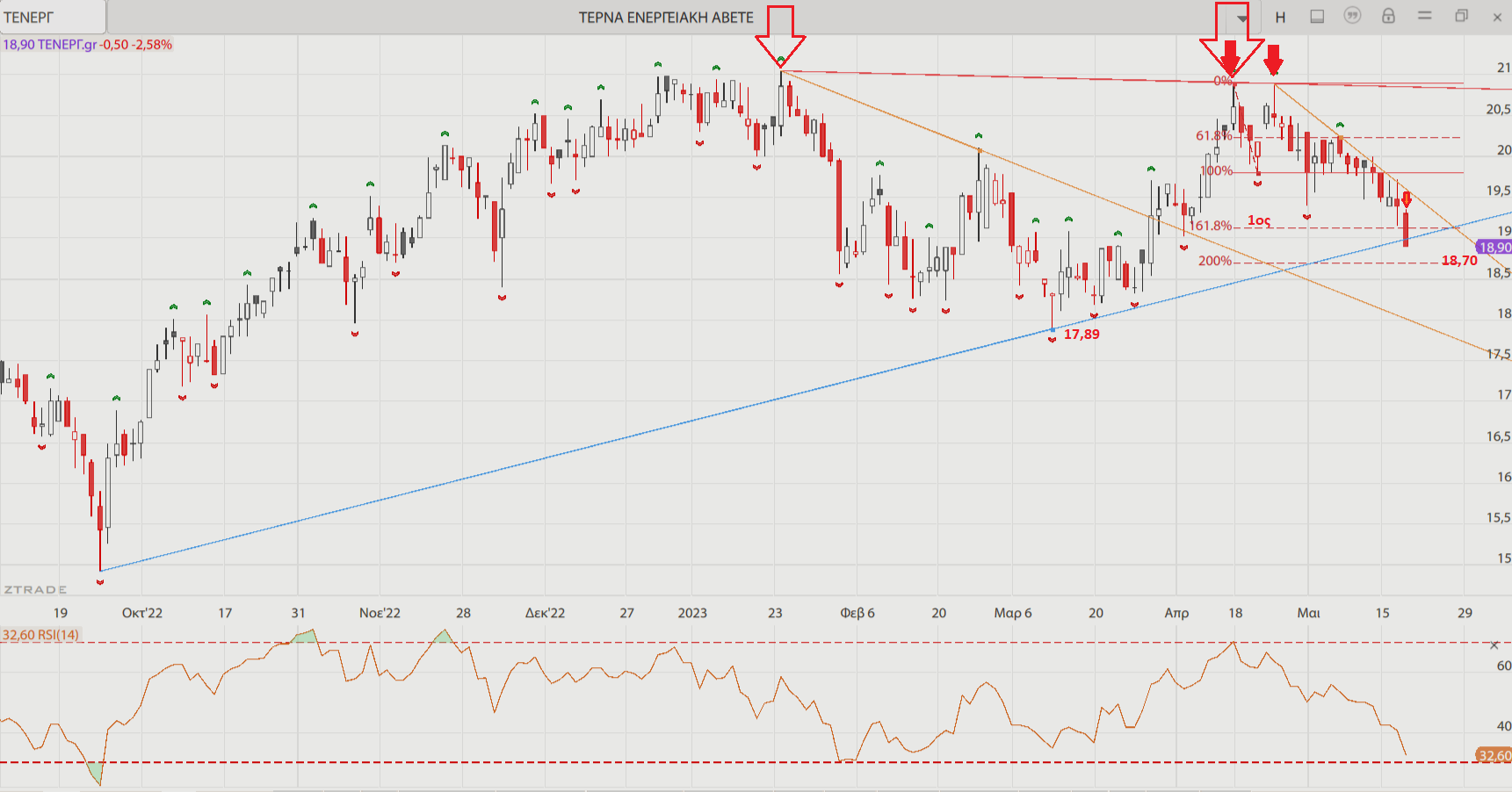1512x792 pixels.
Task: Select the red 18,70 target label
Action: tap(1459, 261)
